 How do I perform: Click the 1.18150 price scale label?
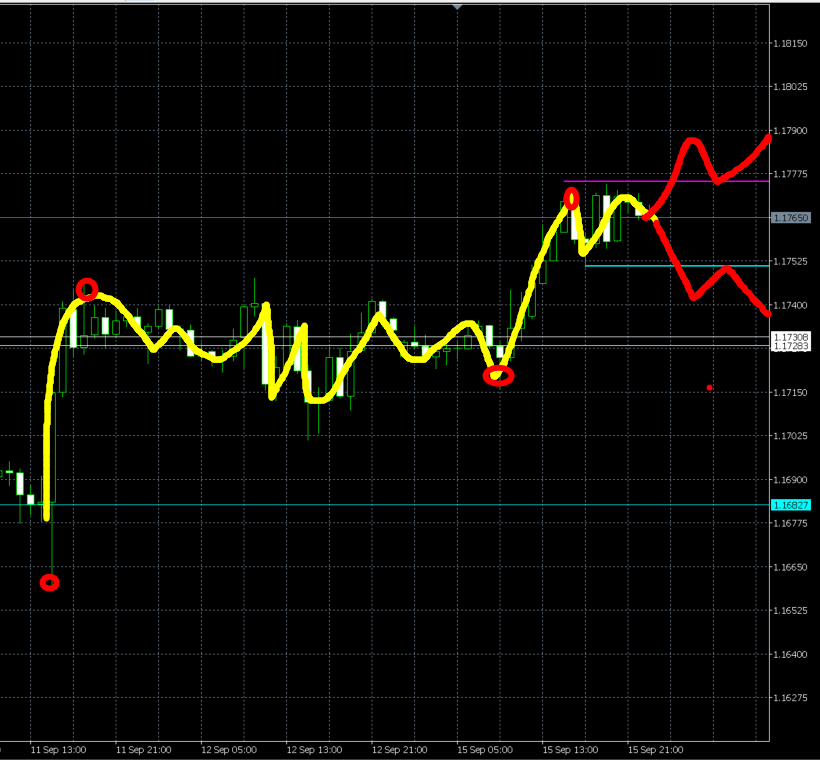790,43
